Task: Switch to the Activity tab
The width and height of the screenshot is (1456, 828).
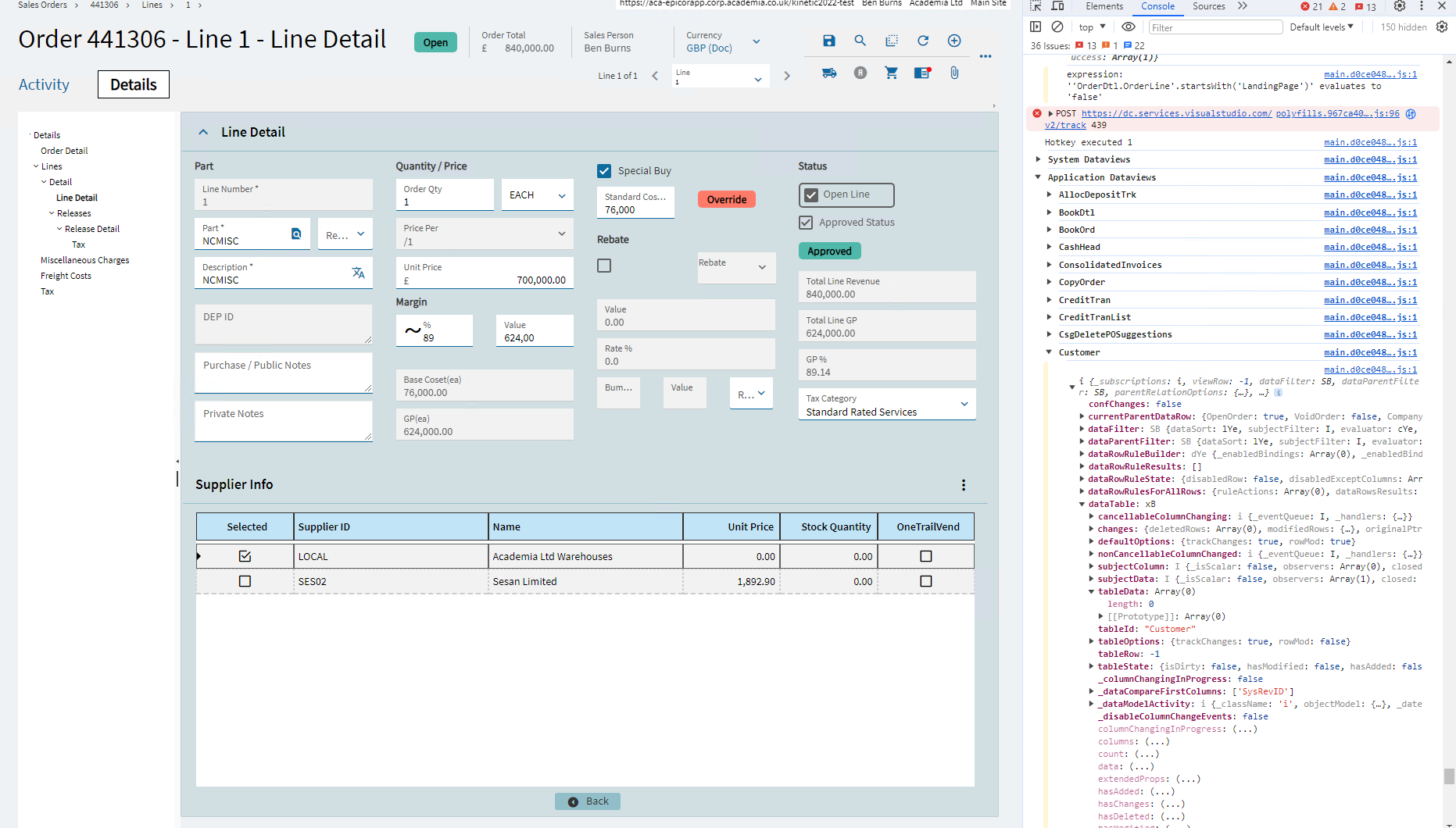Action: pyautogui.click(x=44, y=84)
